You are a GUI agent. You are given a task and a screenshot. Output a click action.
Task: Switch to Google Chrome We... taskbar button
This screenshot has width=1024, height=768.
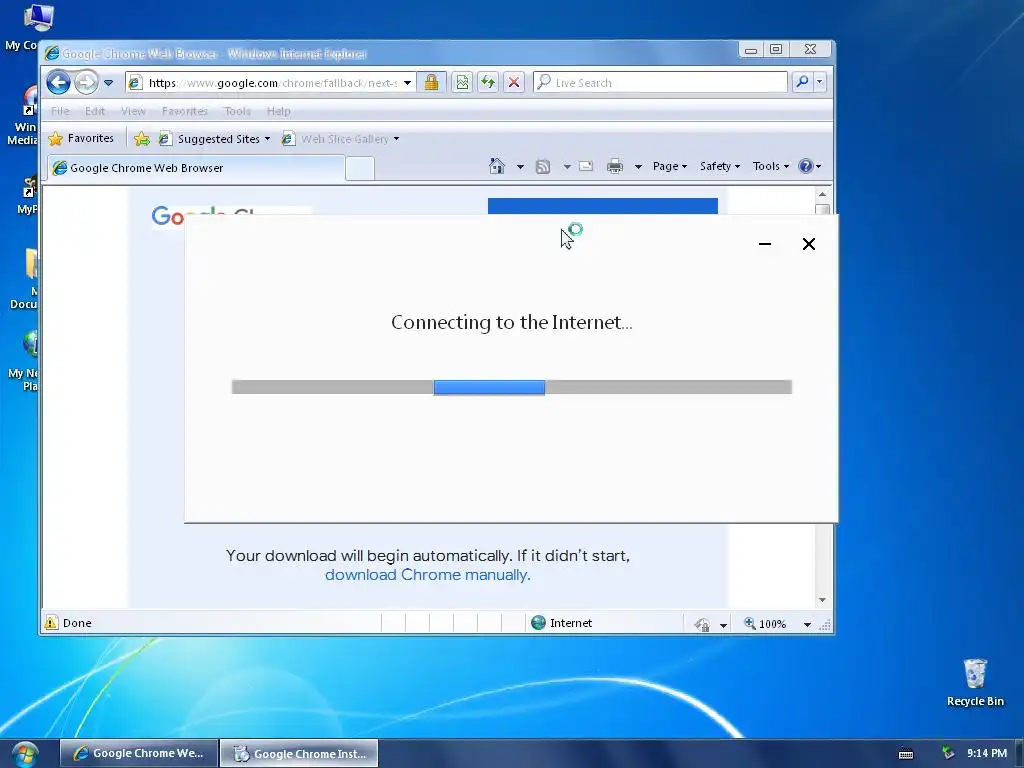click(138, 753)
